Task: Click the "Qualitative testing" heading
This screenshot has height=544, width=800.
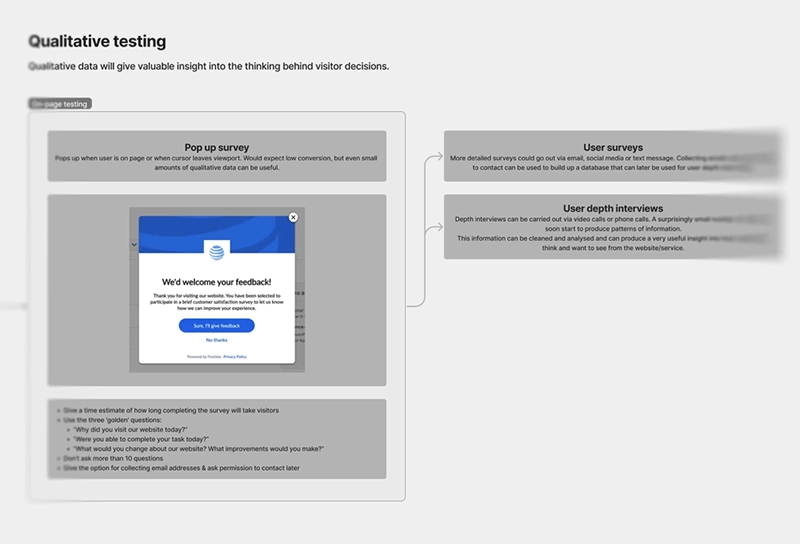Action: 97,41
